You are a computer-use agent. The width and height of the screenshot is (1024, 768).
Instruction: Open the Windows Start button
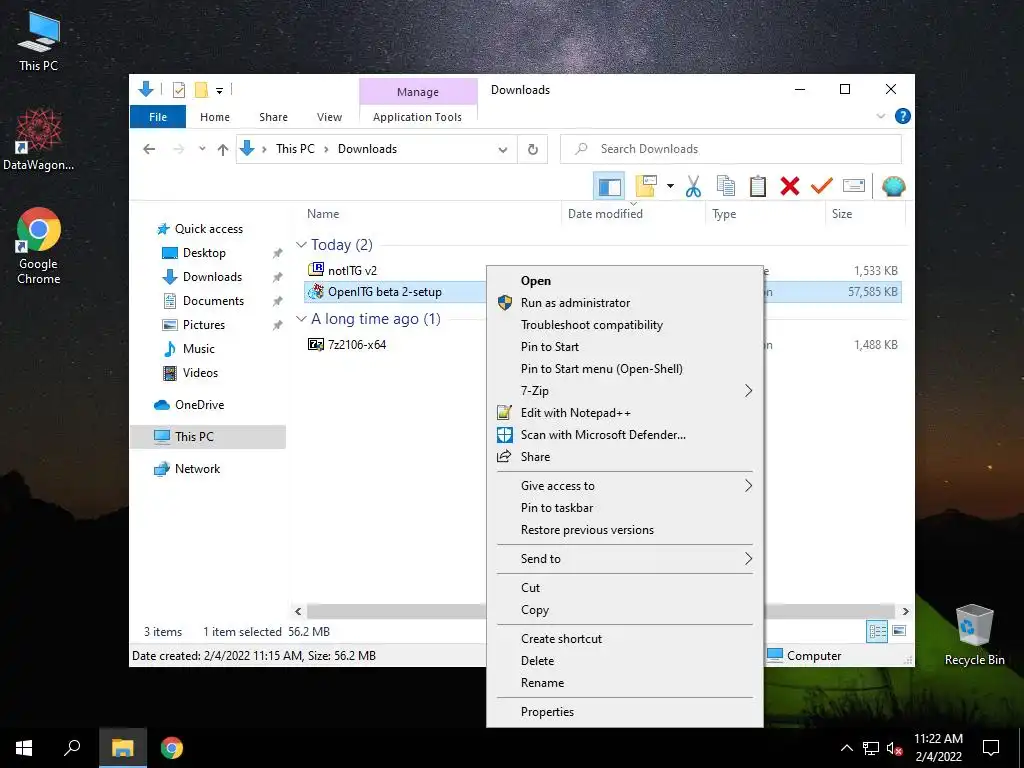[24, 748]
